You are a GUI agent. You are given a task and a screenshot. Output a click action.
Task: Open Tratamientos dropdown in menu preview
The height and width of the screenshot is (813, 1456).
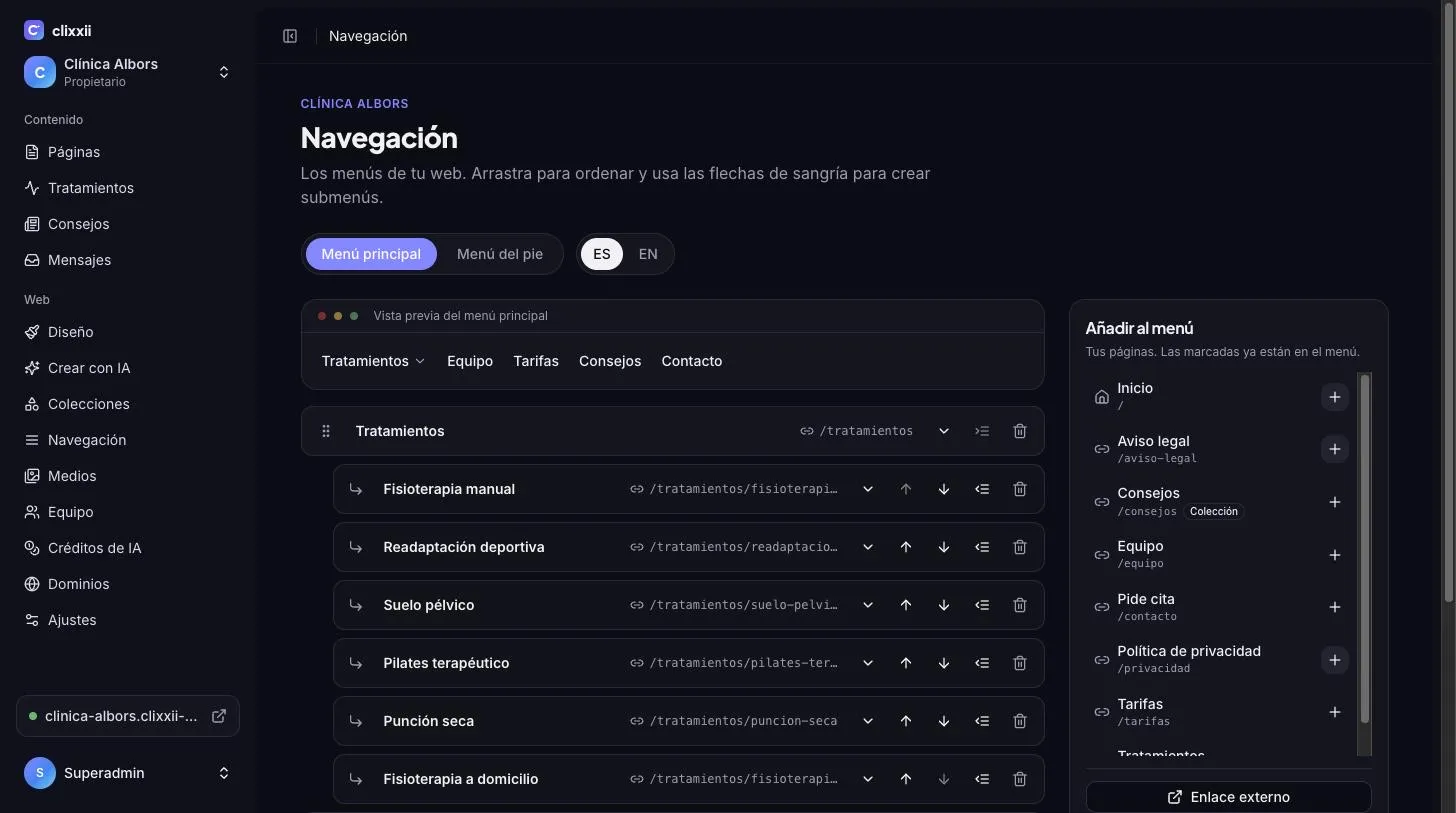coord(373,361)
